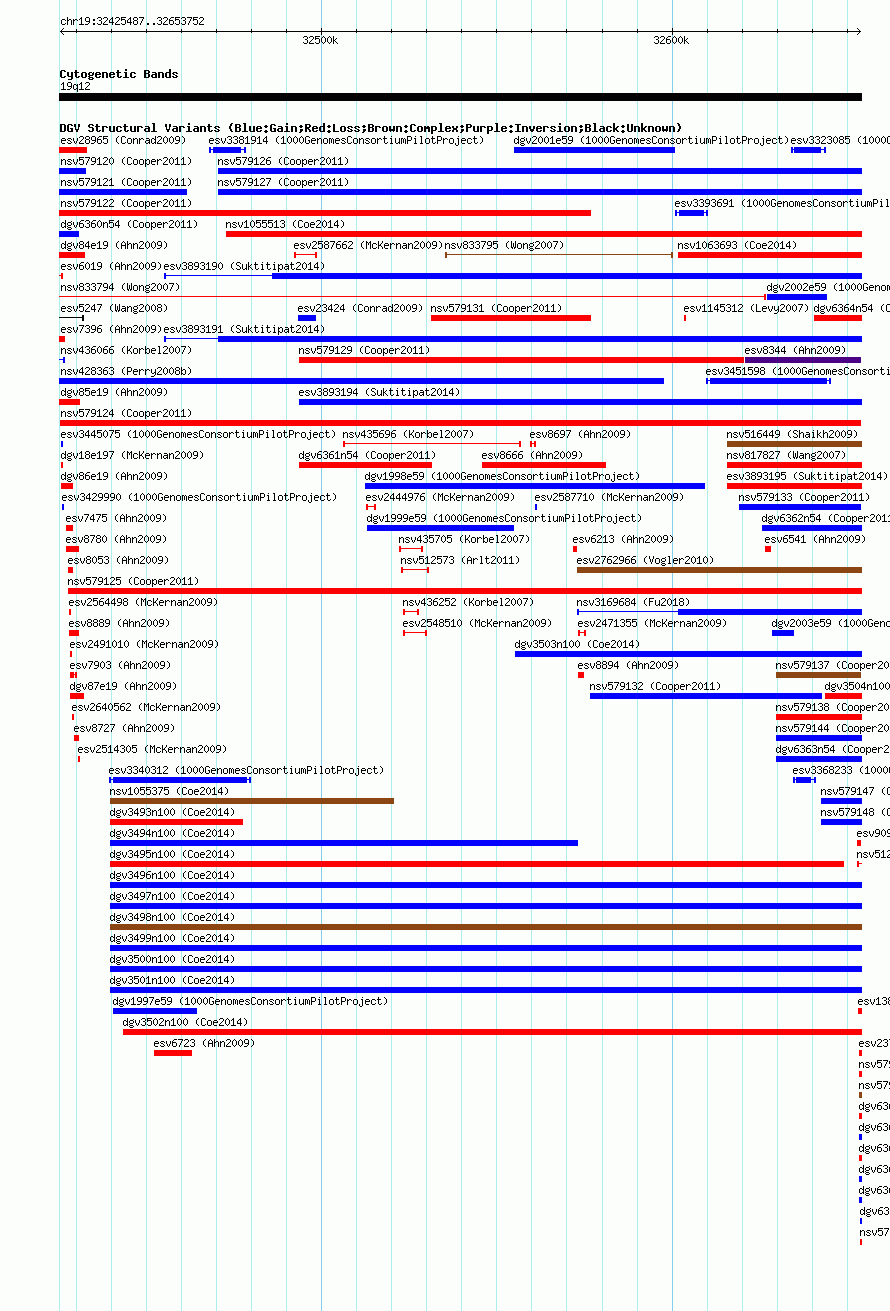
Task: Click the 32600k ruler tick label
Action: pos(671,41)
